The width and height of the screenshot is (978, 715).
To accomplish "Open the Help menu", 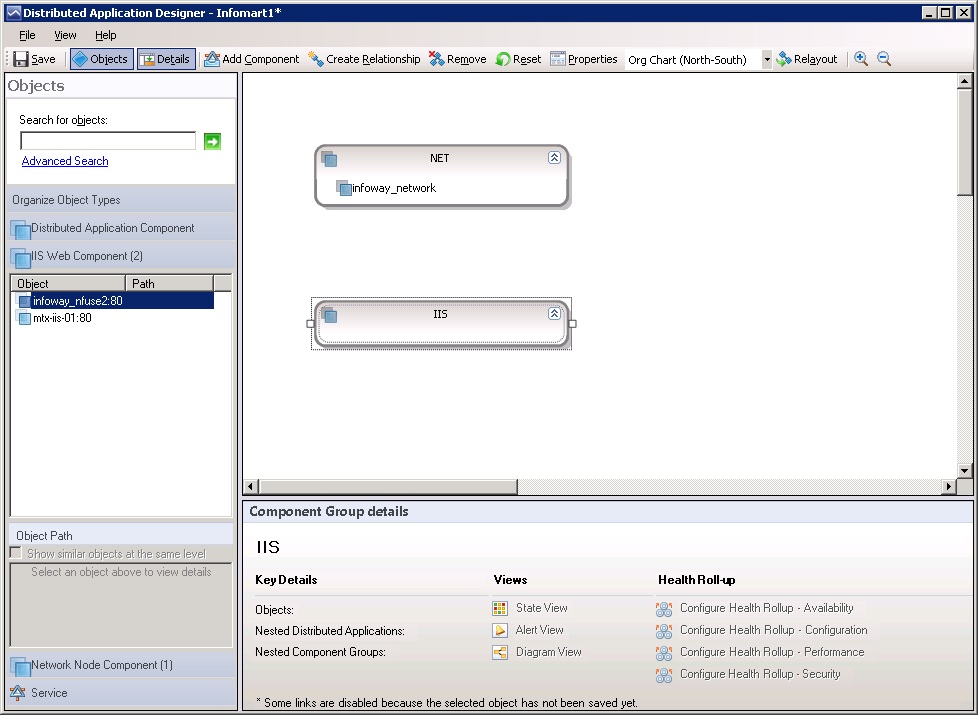I will [105, 36].
